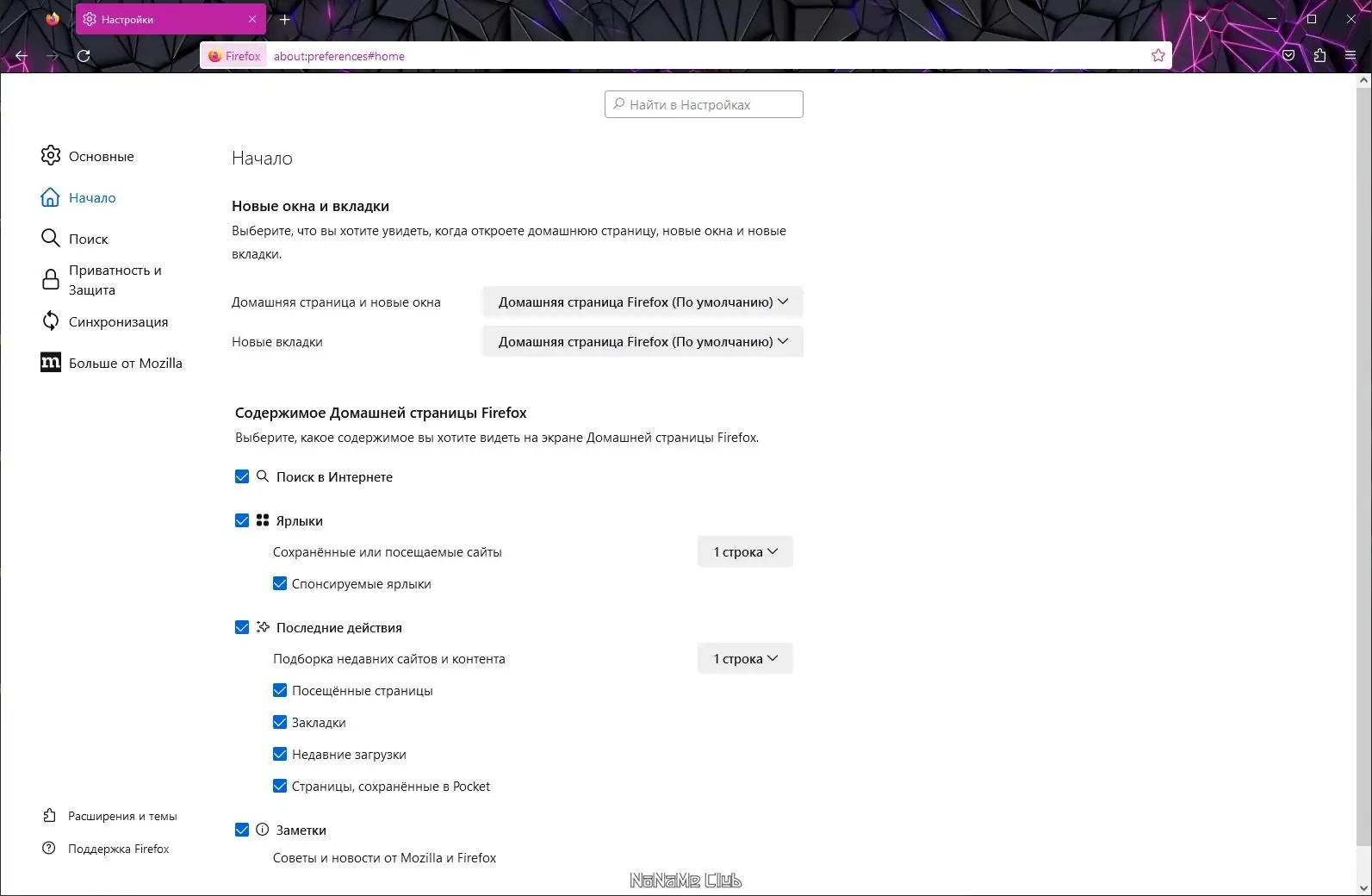
Task: Click the scrollbar up arrow
Action: coord(1363,80)
